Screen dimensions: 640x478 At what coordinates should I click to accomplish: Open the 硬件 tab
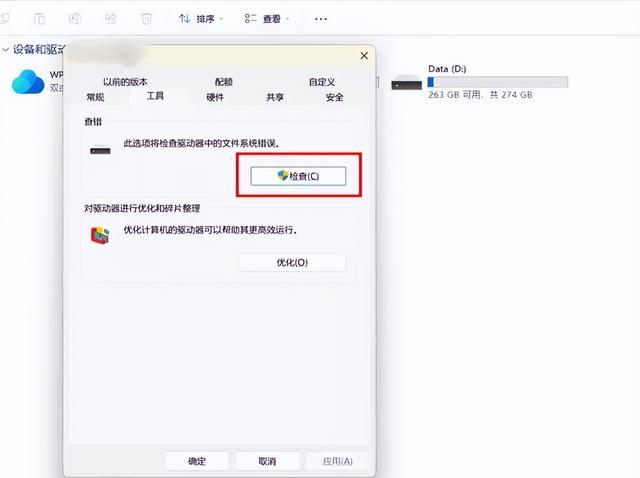pyautogui.click(x=215, y=97)
